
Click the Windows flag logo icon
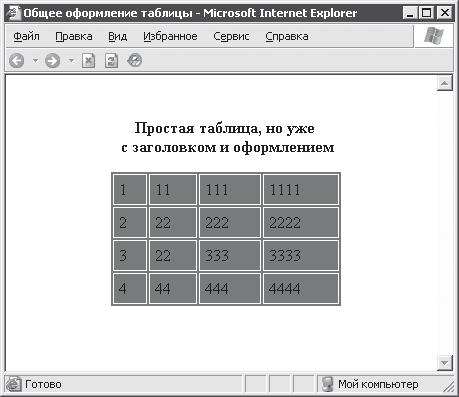point(434,36)
